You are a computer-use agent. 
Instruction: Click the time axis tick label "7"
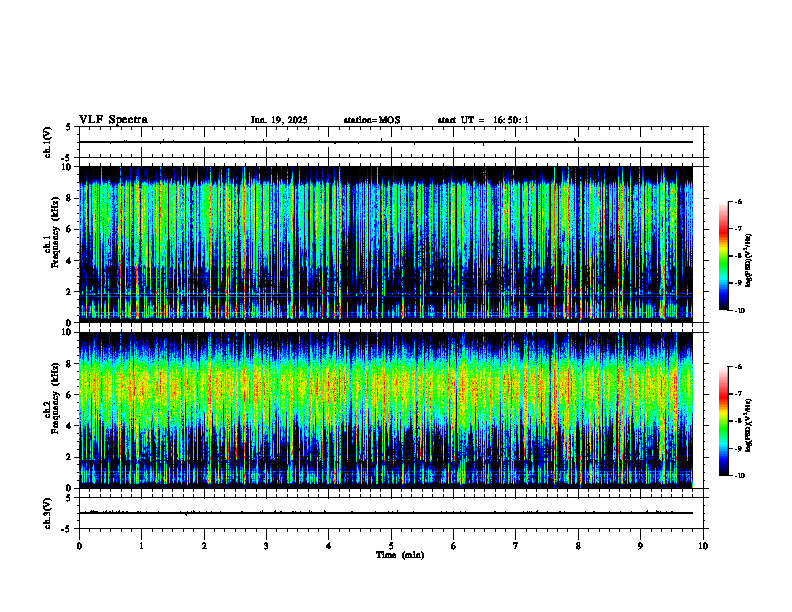click(x=516, y=546)
